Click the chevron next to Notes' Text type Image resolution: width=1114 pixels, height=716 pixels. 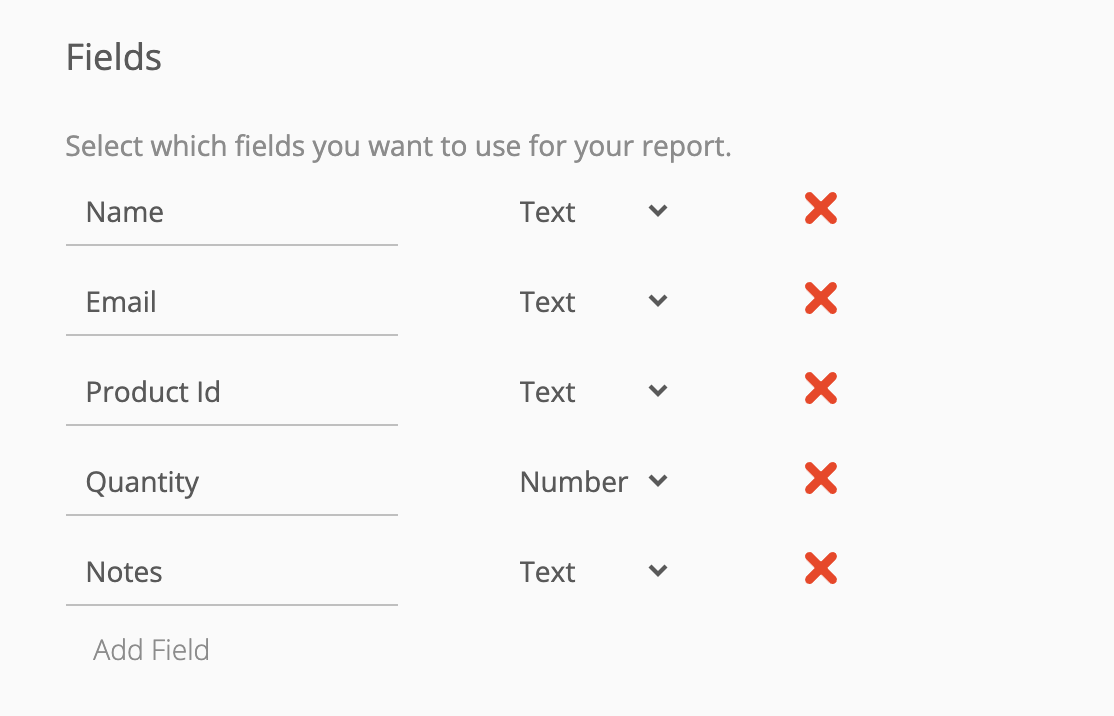click(x=657, y=571)
